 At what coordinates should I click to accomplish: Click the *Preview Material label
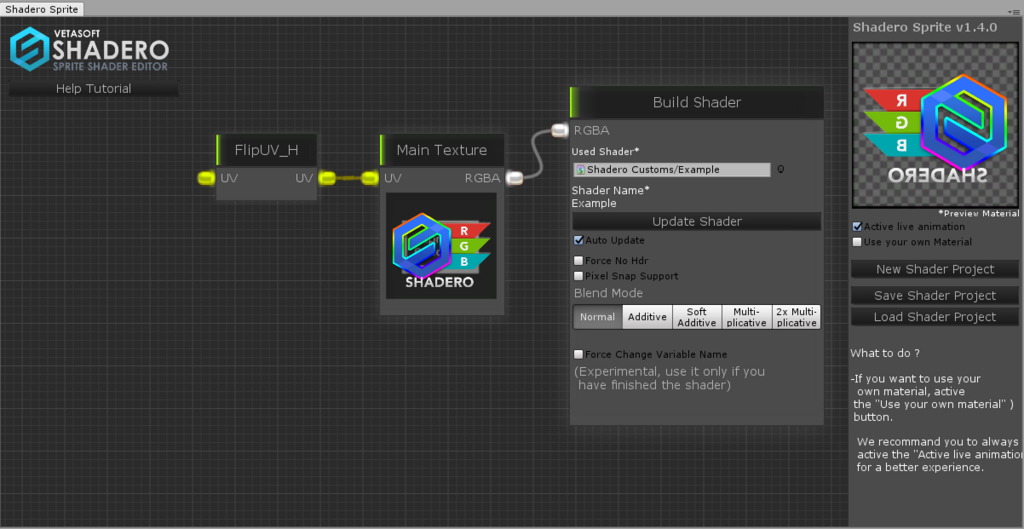pyautogui.click(x=978, y=214)
